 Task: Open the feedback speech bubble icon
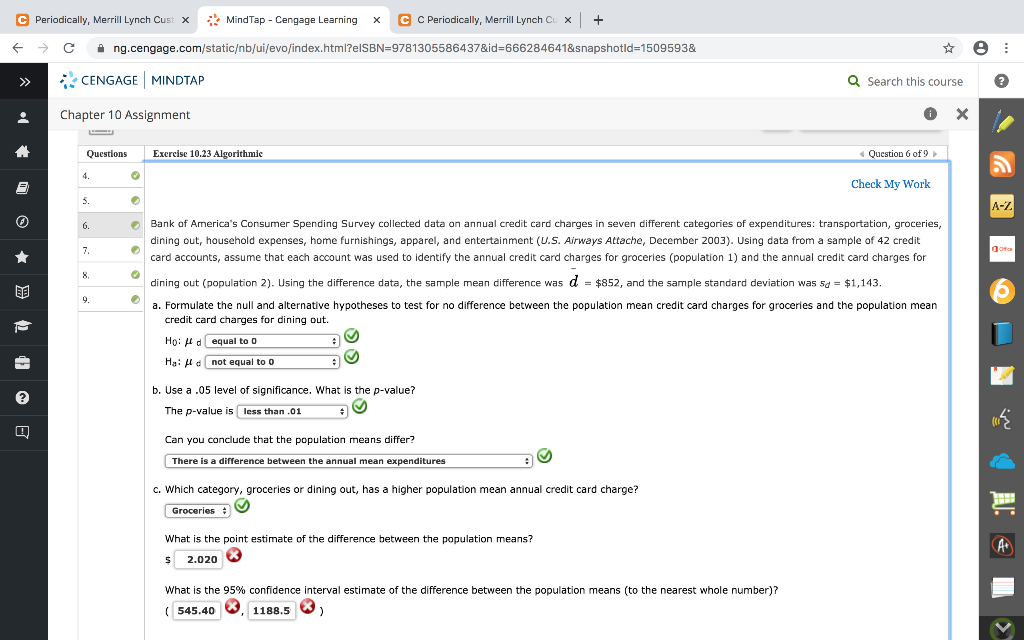23,432
